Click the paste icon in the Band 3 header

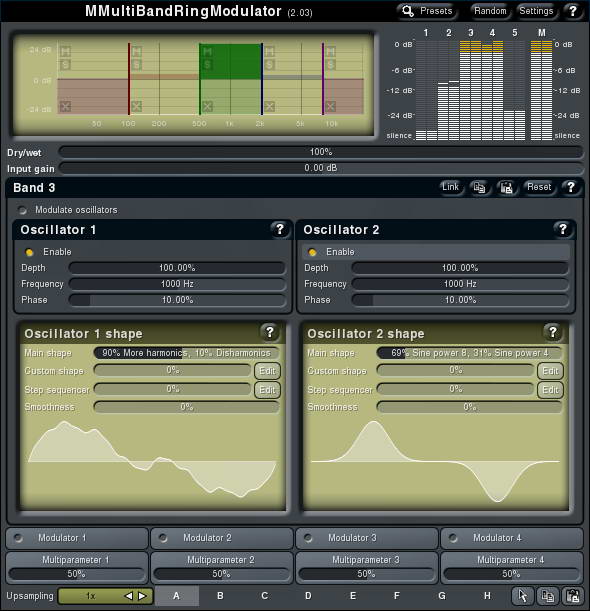[x=506, y=187]
